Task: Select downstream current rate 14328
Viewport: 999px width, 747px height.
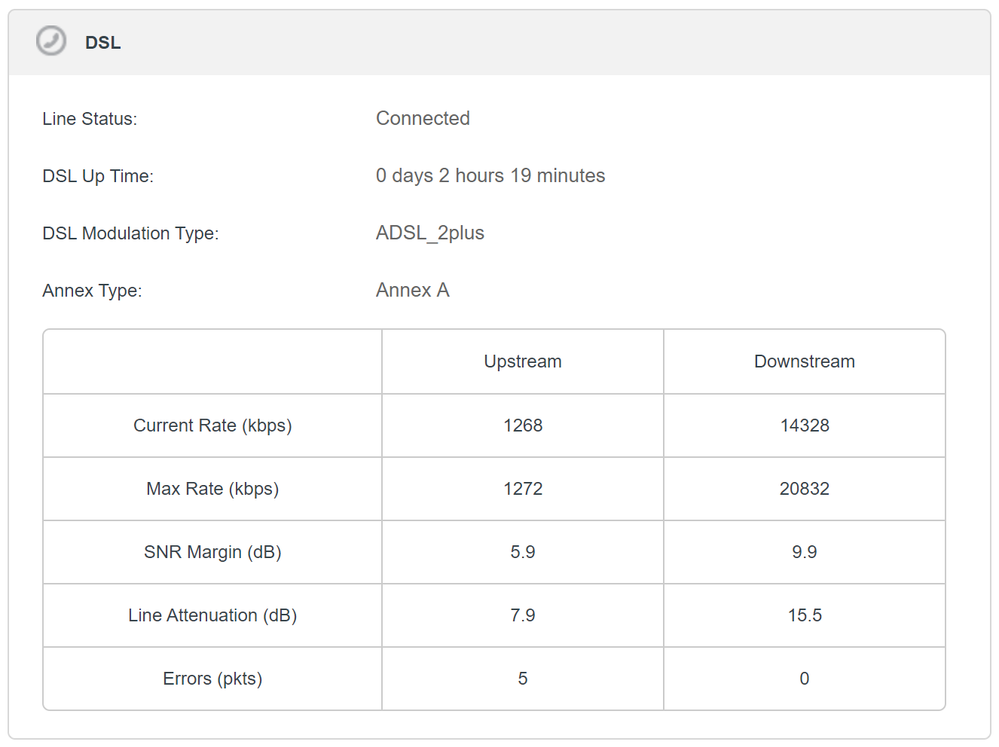Action: (804, 425)
